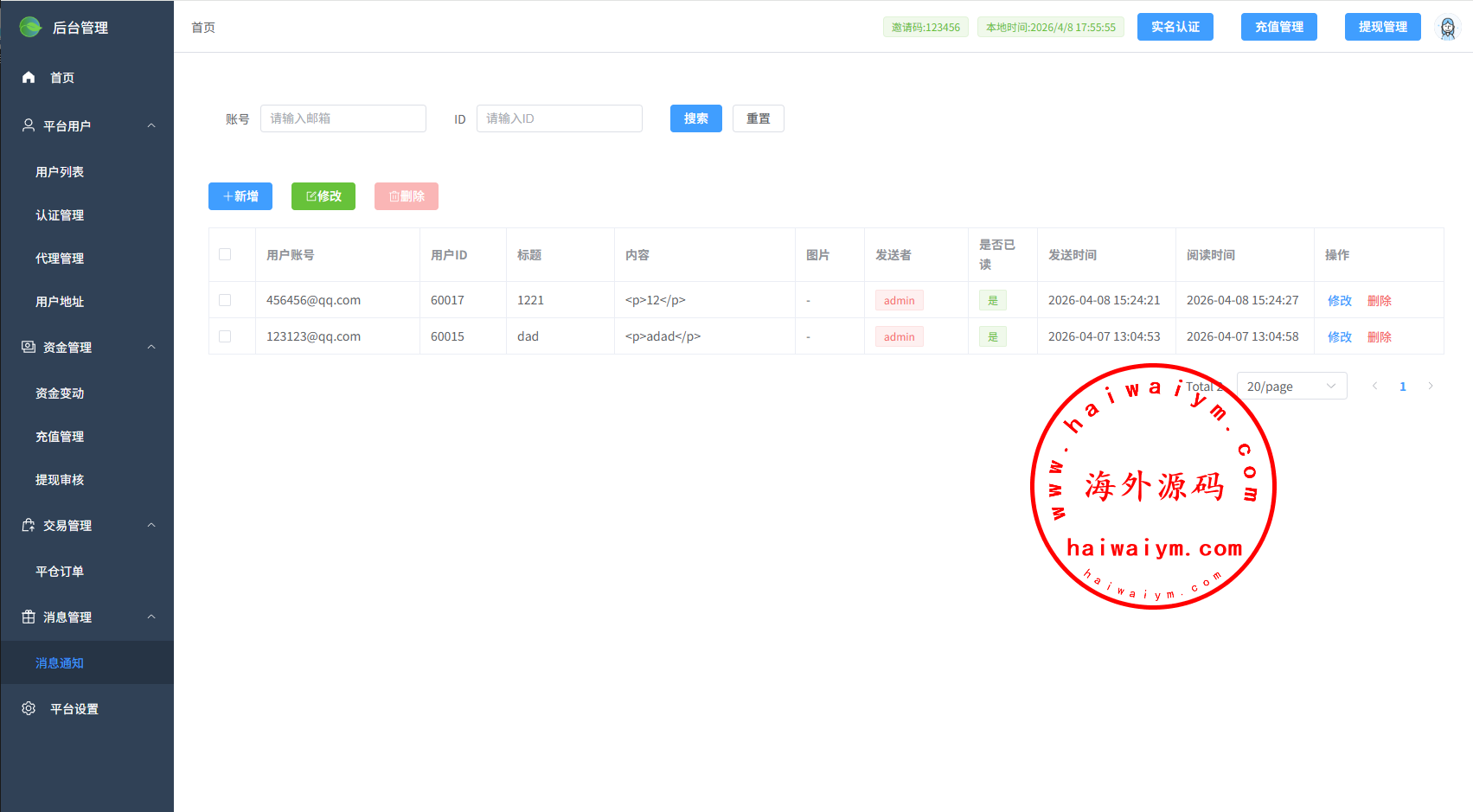Click the fund management wallet icon

29,347
